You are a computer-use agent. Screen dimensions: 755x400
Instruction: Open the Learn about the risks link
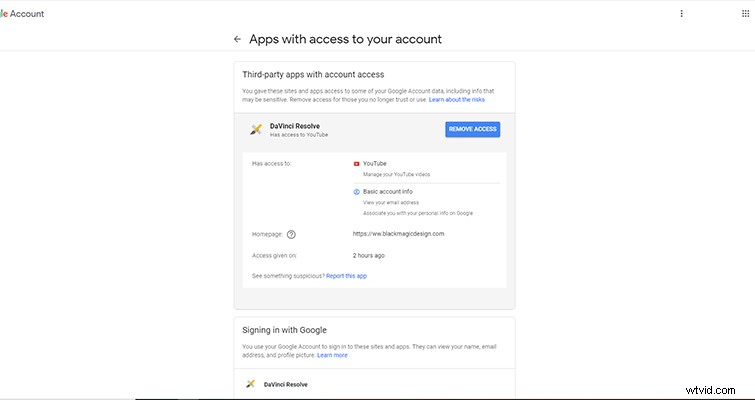[457, 100]
